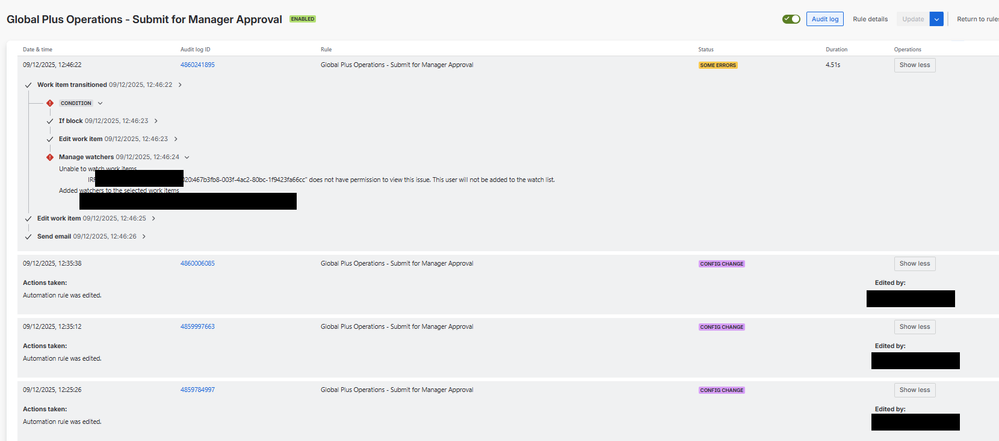The height and width of the screenshot is (441, 999).
Task: Click the checkmark beside If block
Action: pyautogui.click(x=50, y=120)
